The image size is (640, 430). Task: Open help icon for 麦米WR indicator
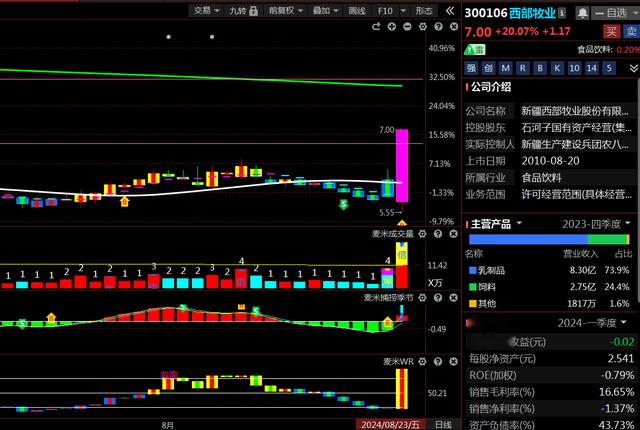(x=438, y=361)
